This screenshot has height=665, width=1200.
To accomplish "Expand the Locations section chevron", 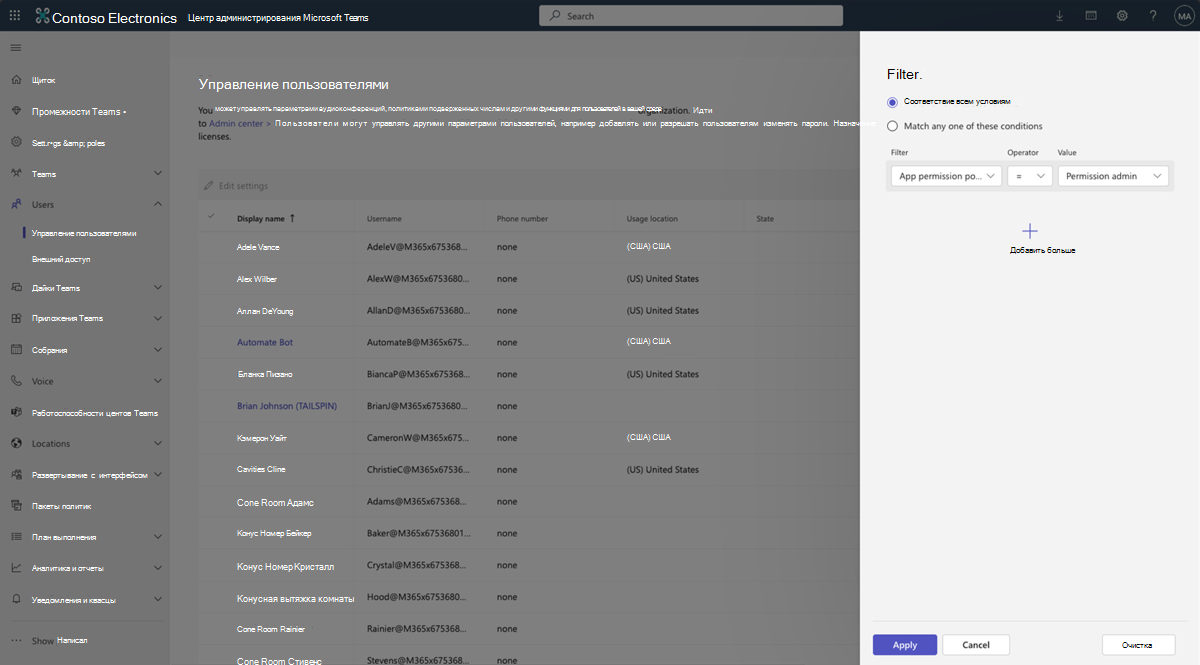I will point(158,443).
